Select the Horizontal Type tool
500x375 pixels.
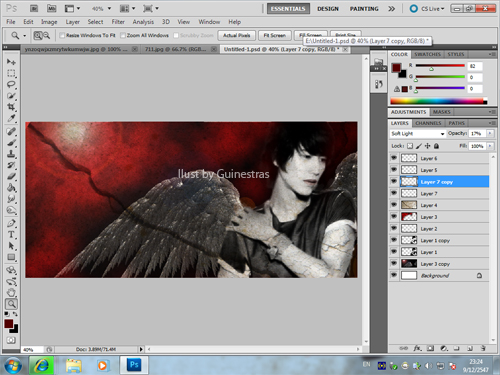click(x=11, y=235)
